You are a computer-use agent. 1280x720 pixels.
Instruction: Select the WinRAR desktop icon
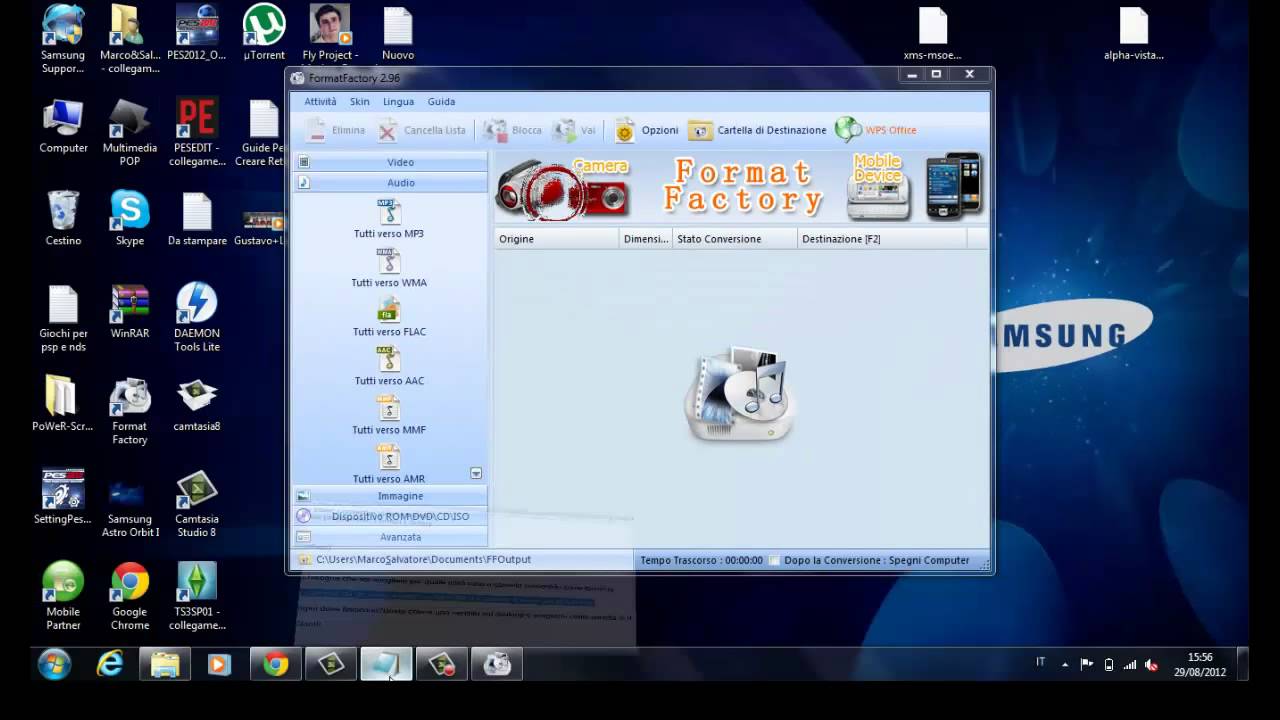click(130, 311)
